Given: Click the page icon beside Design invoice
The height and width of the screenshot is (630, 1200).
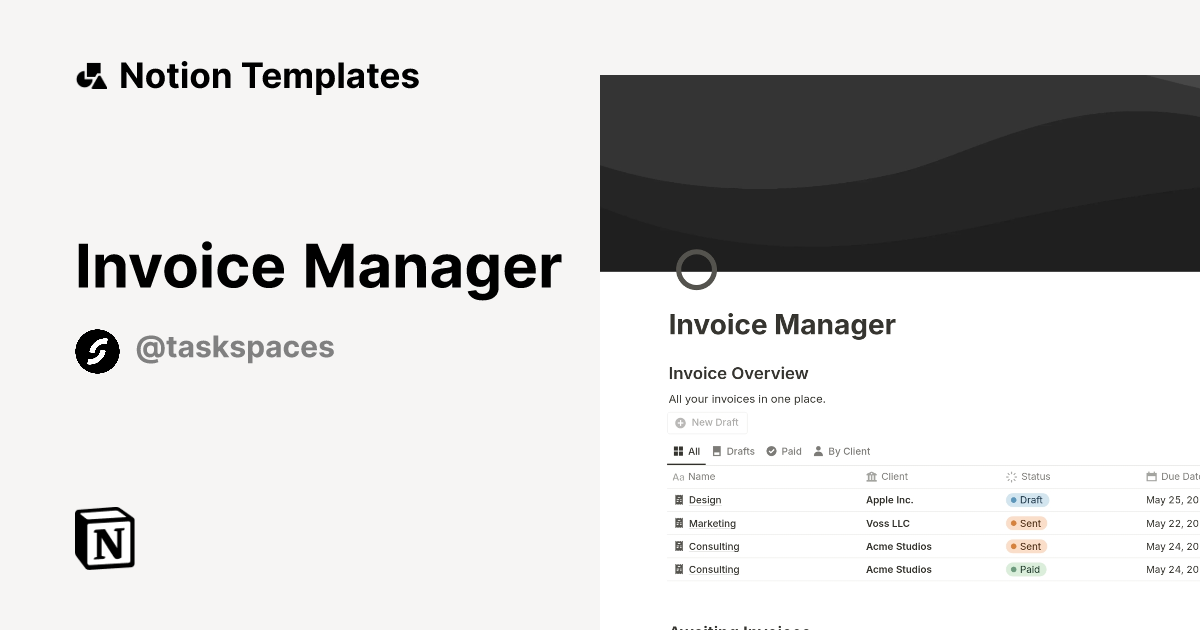Looking at the screenshot, I should tap(679, 500).
